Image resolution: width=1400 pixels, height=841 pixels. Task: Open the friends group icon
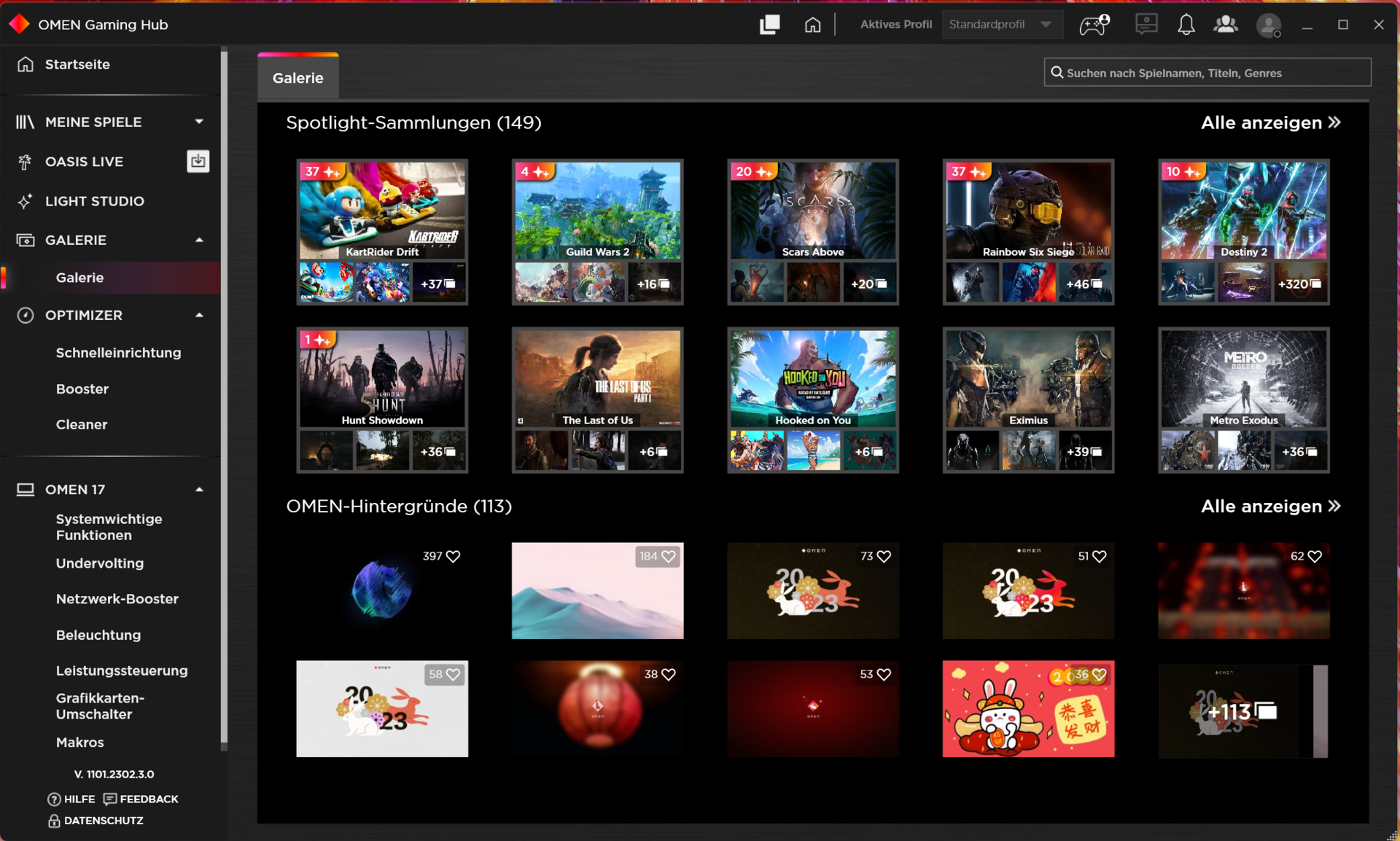[1225, 25]
